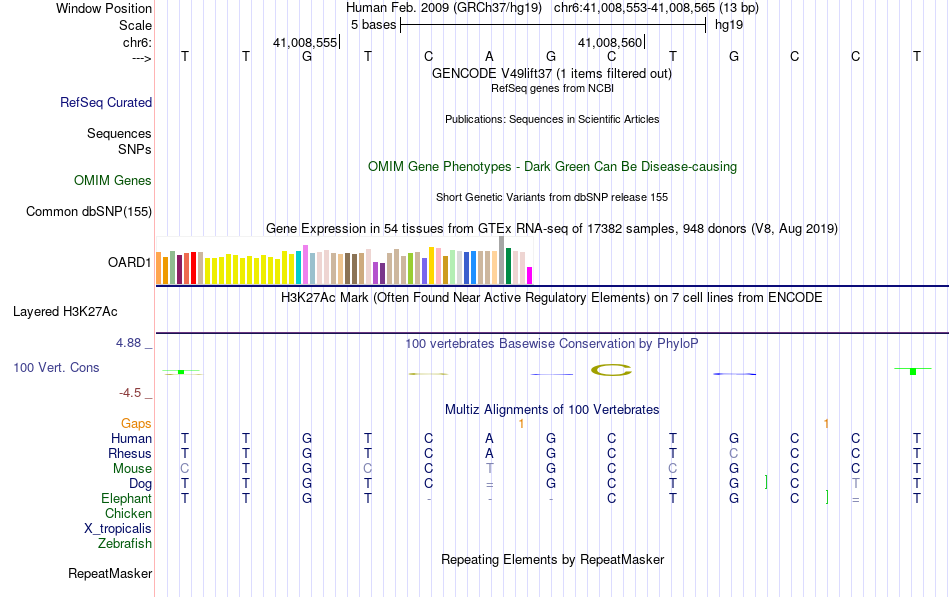Click the H3K27Ac Mark track title
The image size is (950, 597).
pyautogui.click(x=552, y=298)
